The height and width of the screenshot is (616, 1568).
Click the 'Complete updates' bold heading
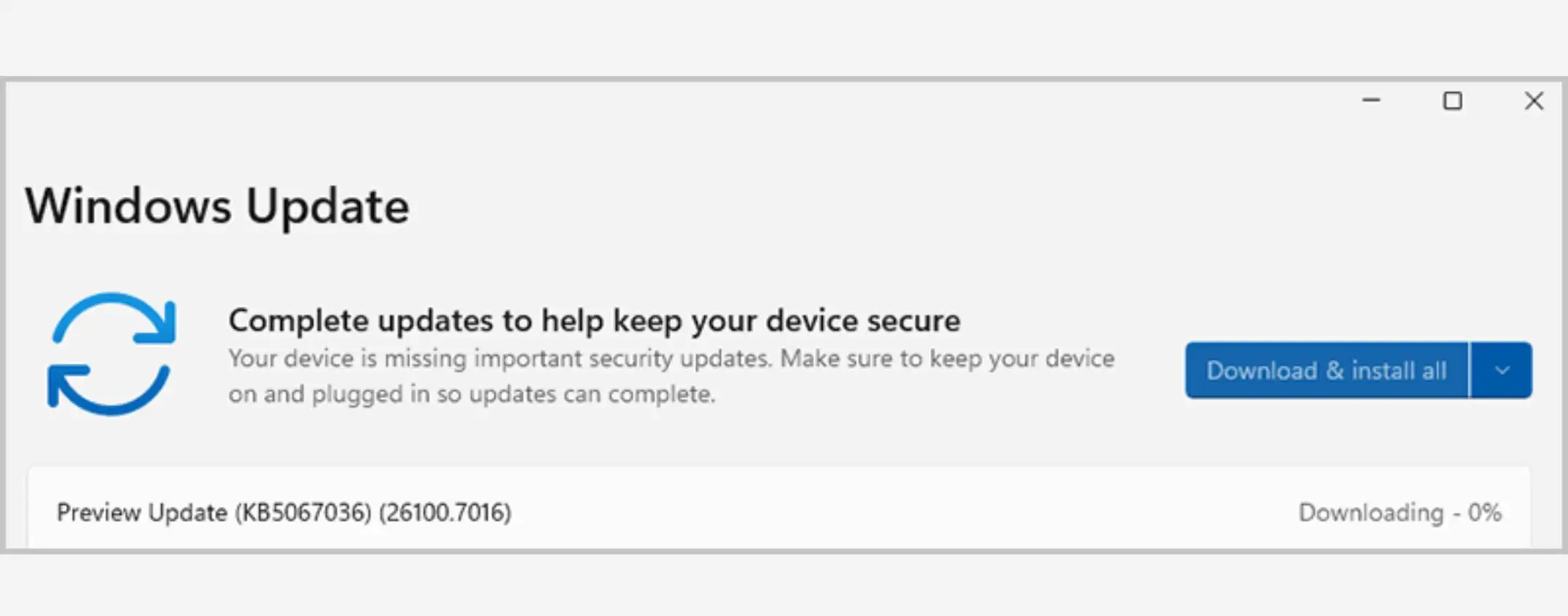pos(594,320)
